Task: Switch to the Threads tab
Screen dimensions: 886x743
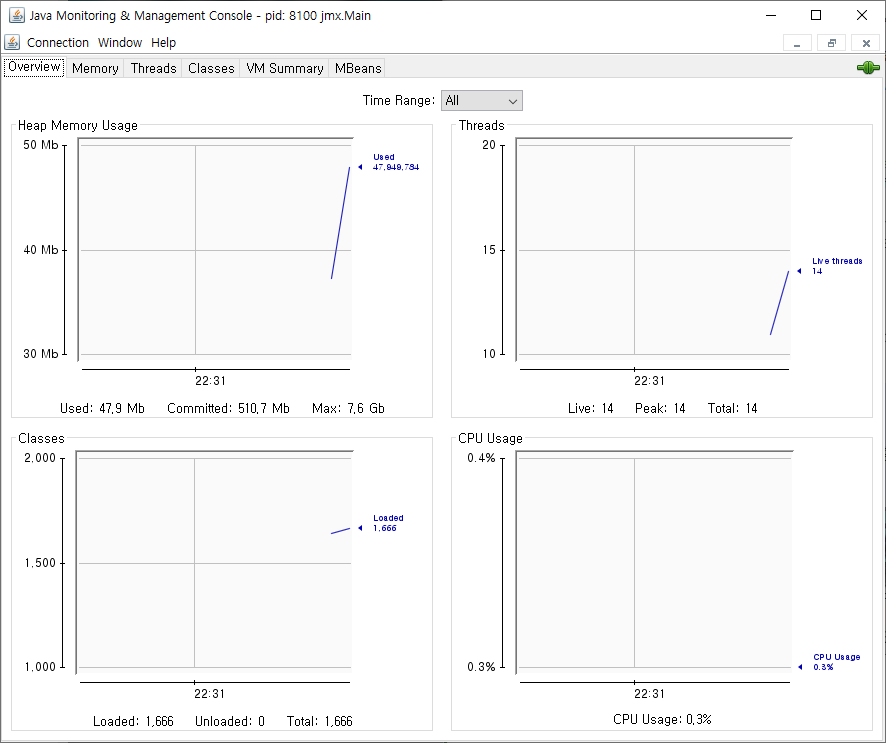Action: pyautogui.click(x=153, y=68)
